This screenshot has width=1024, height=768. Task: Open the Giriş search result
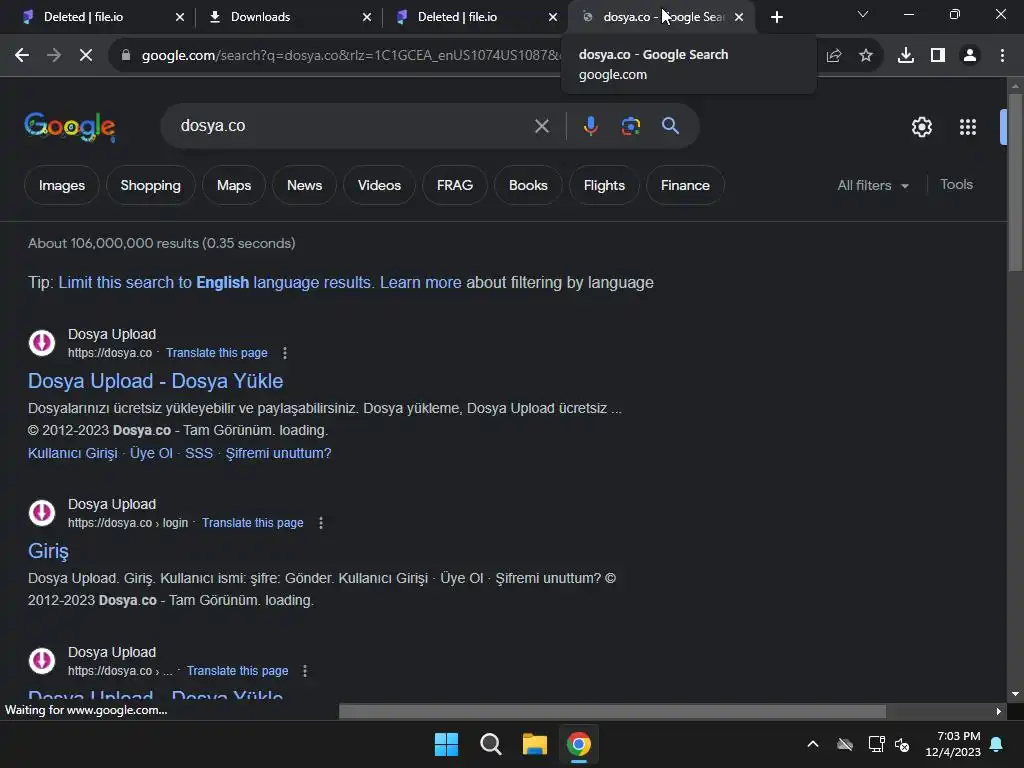pos(48,551)
